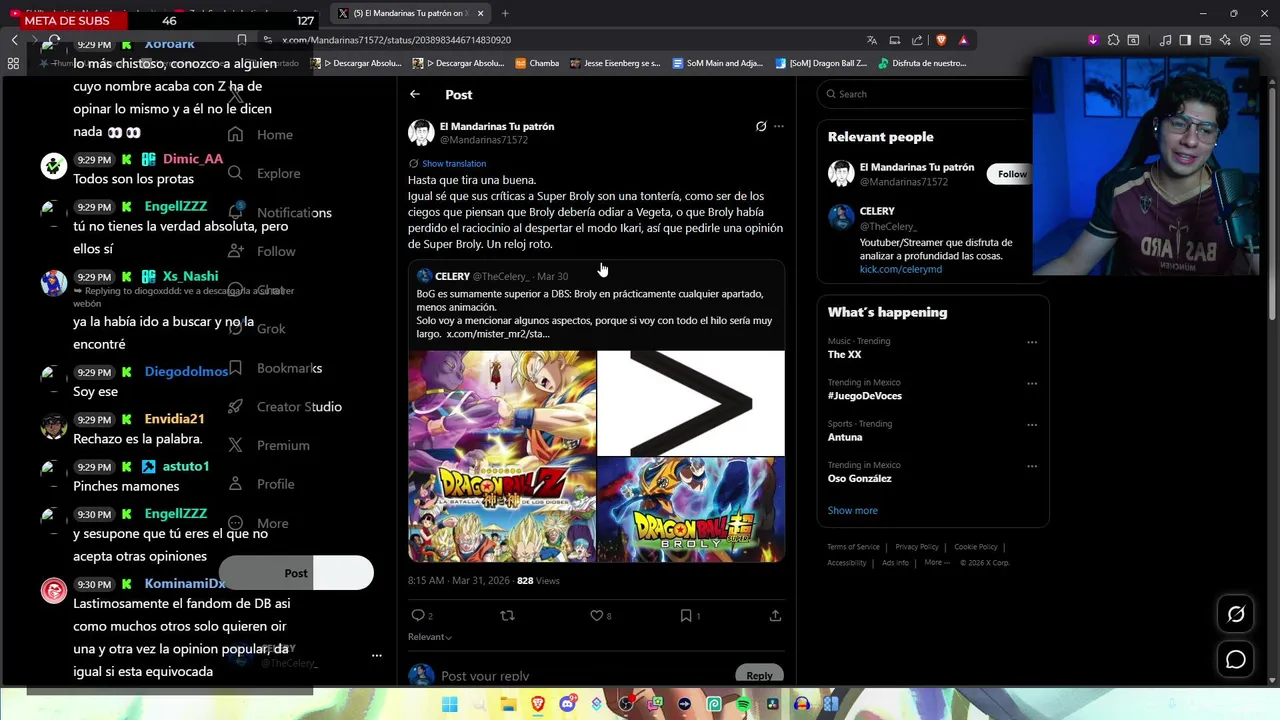Go back using the post arrow
The width and height of the screenshot is (1280, 720).
[x=415, y=94]
